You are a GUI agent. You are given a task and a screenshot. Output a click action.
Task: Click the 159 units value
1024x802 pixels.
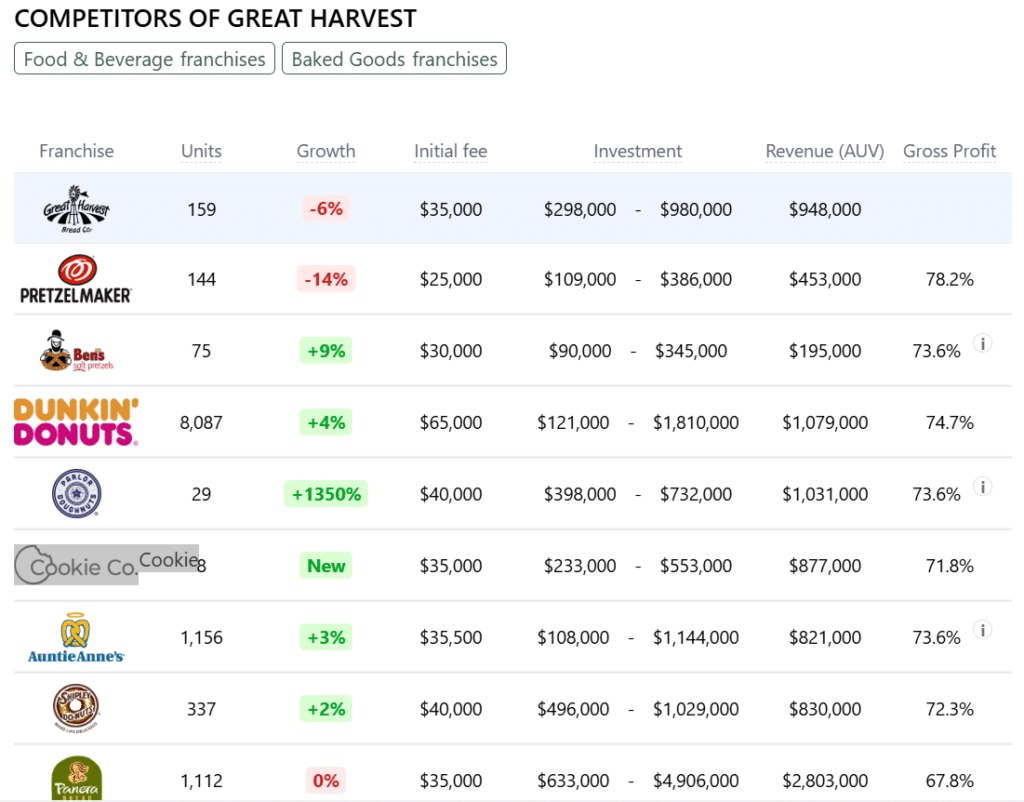[x=201, y=210]
